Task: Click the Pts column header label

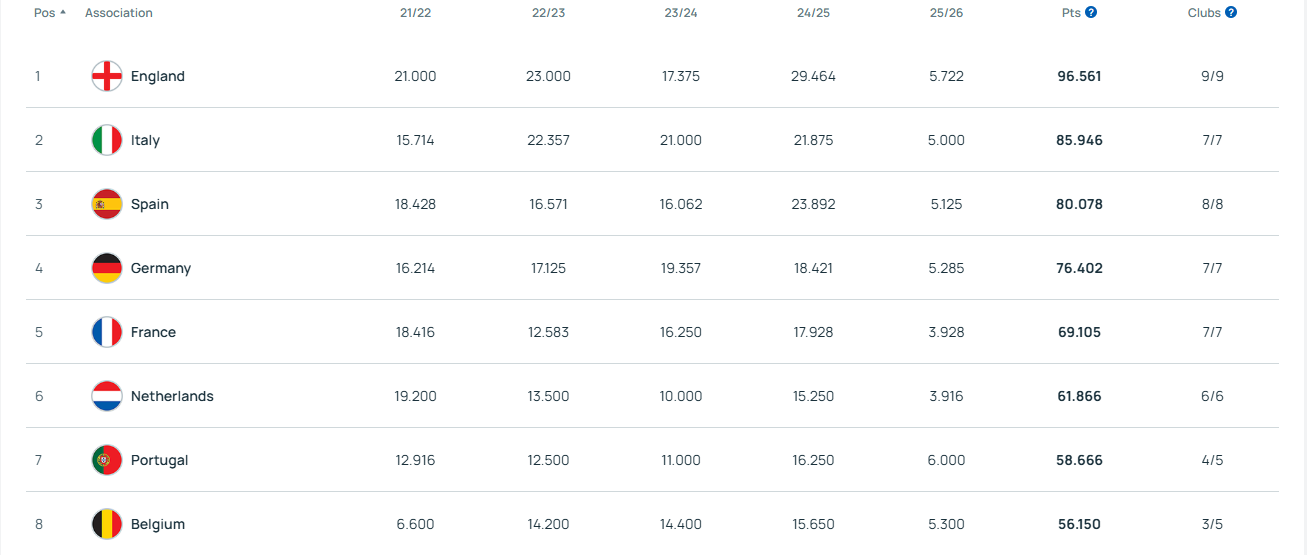Action: (x=1070, y=13)
